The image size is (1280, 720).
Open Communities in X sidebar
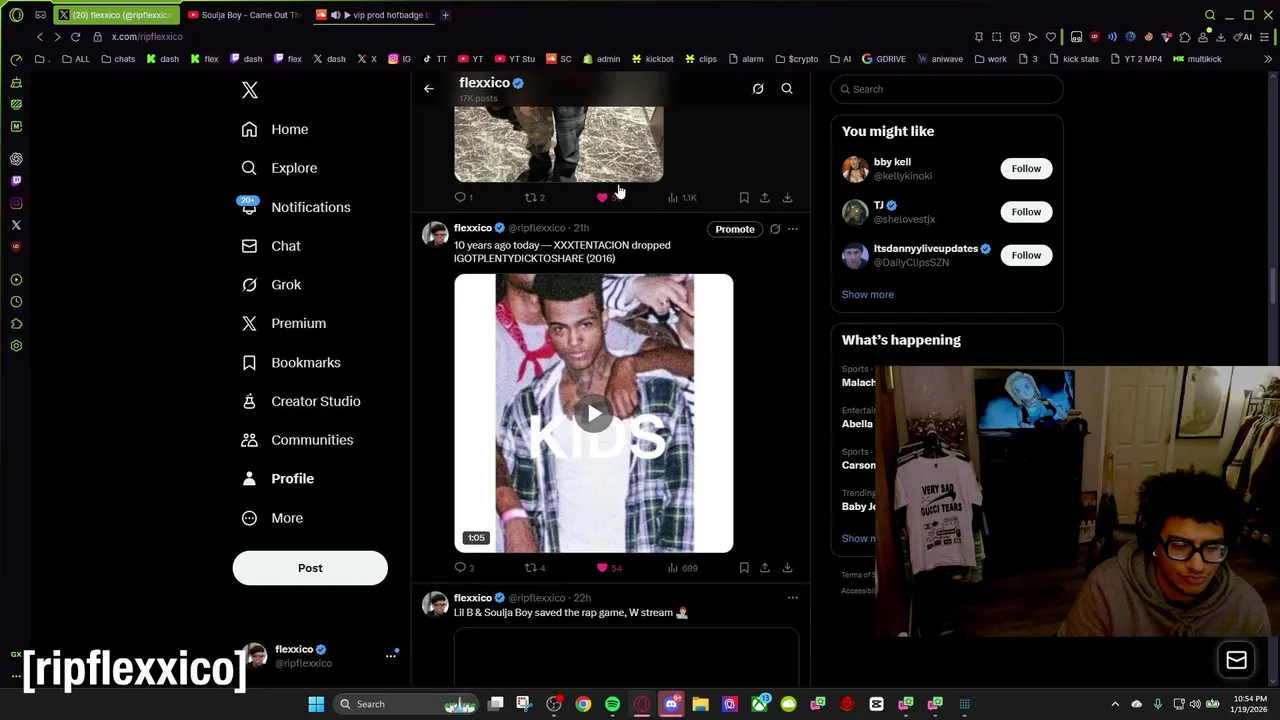(x=297, y=440)
